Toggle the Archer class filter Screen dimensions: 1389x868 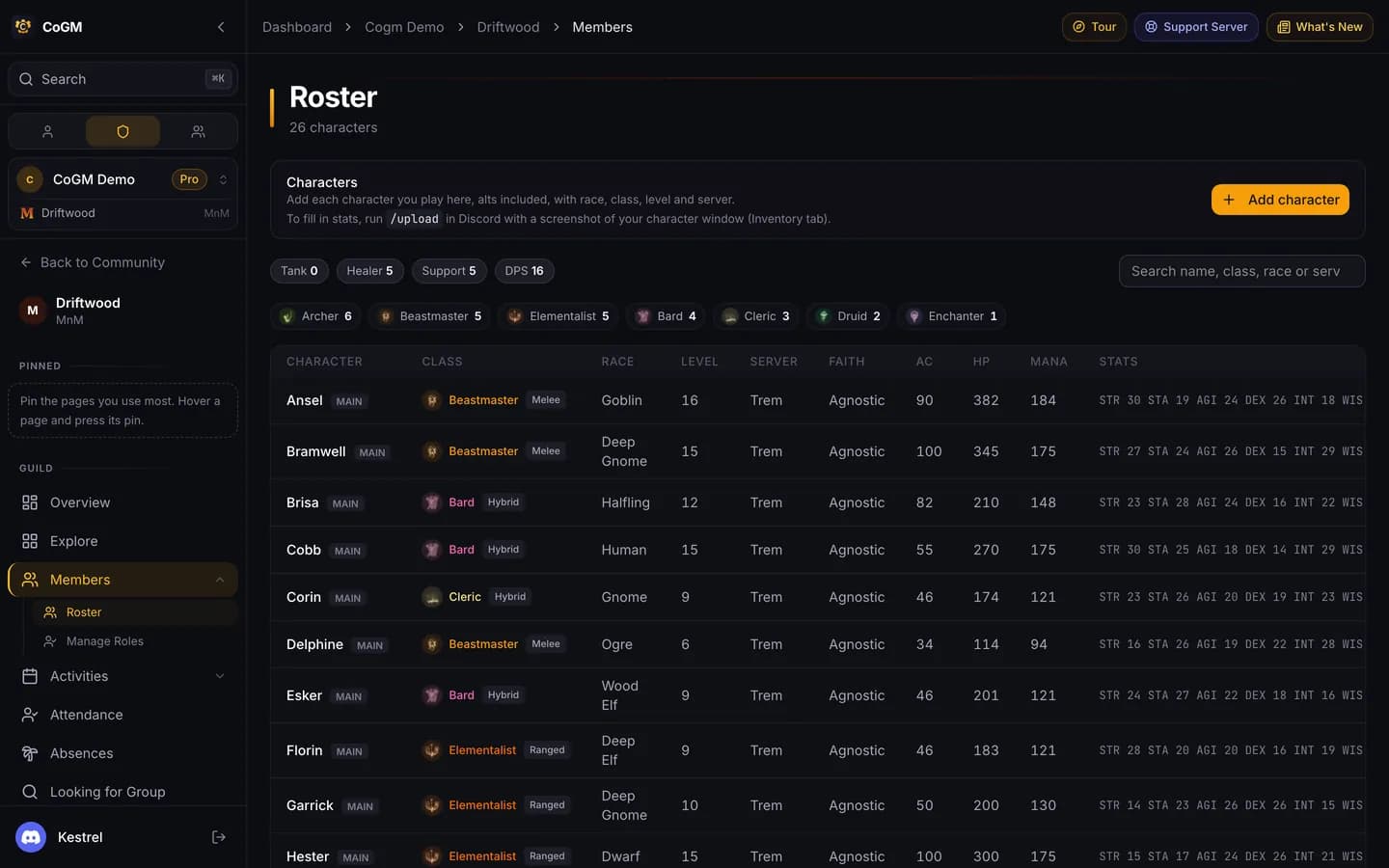pyautogui.click(x=315, y=316)
